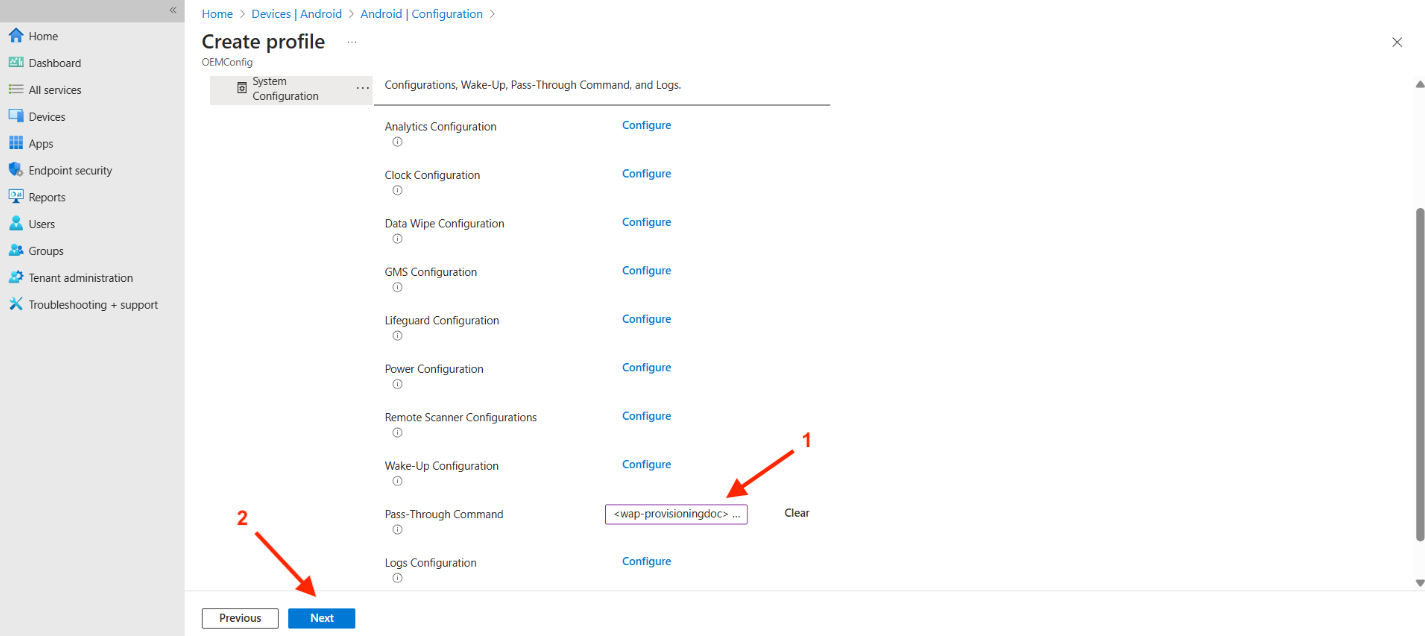This screenshot has width=1425, height=636.
Task: Click Configure link for Clock Configuration
Action: (x=646, y=174)
